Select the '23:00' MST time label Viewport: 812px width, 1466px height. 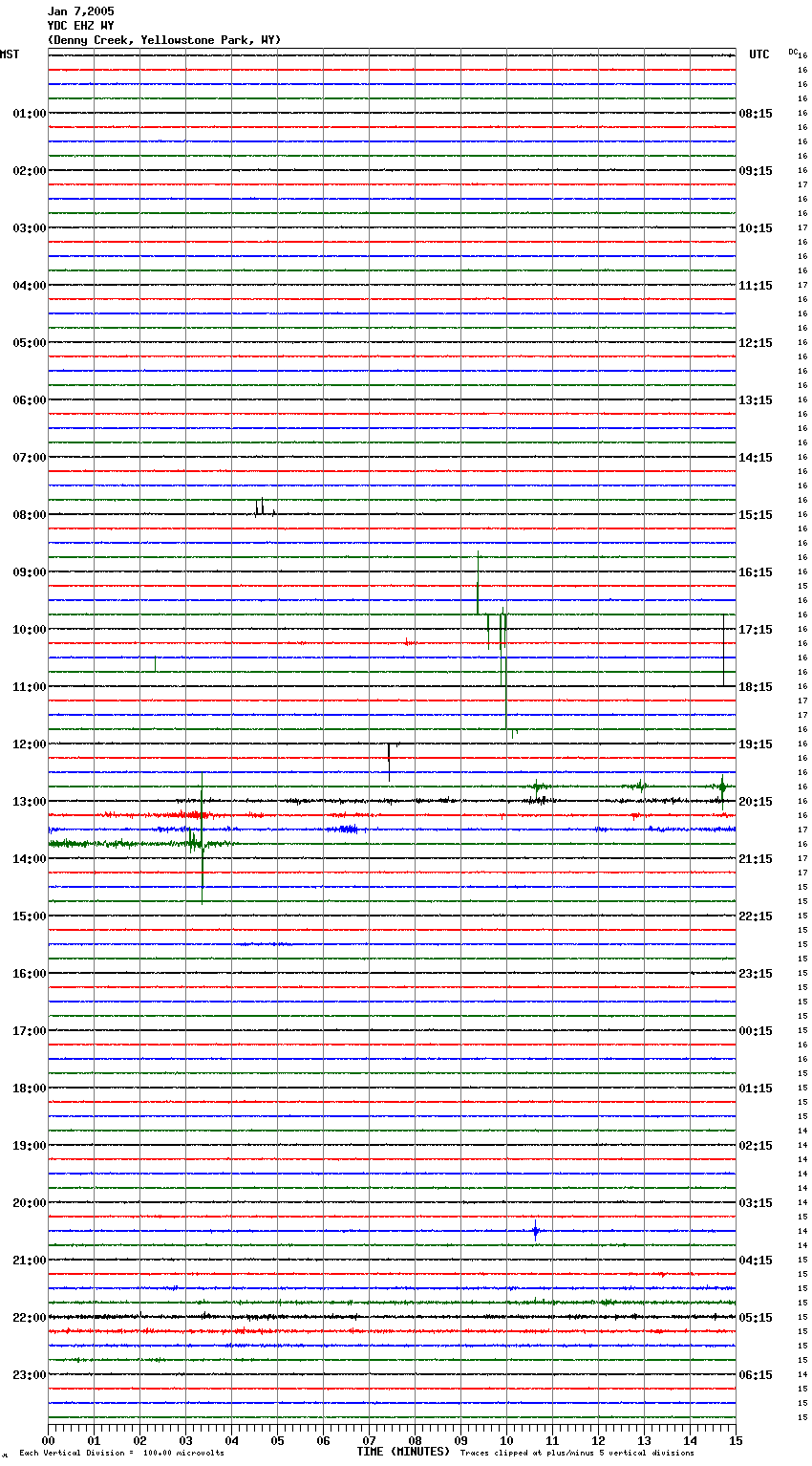click(30, 1375)
